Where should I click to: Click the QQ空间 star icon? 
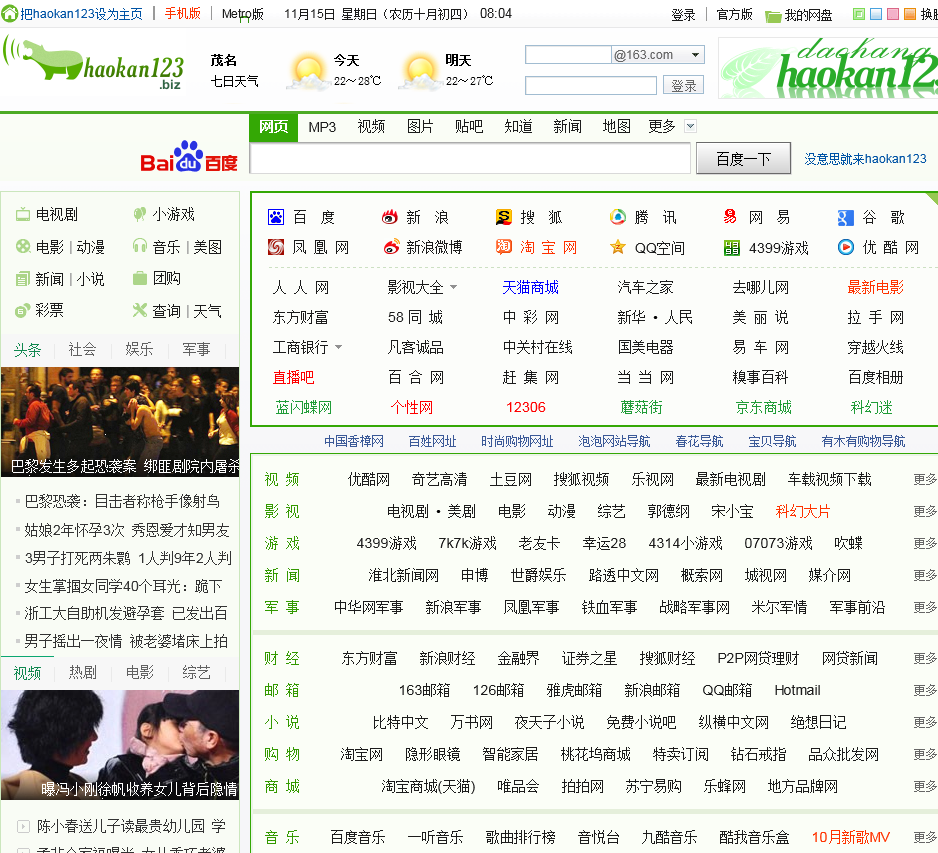click(x=617, y=246)
